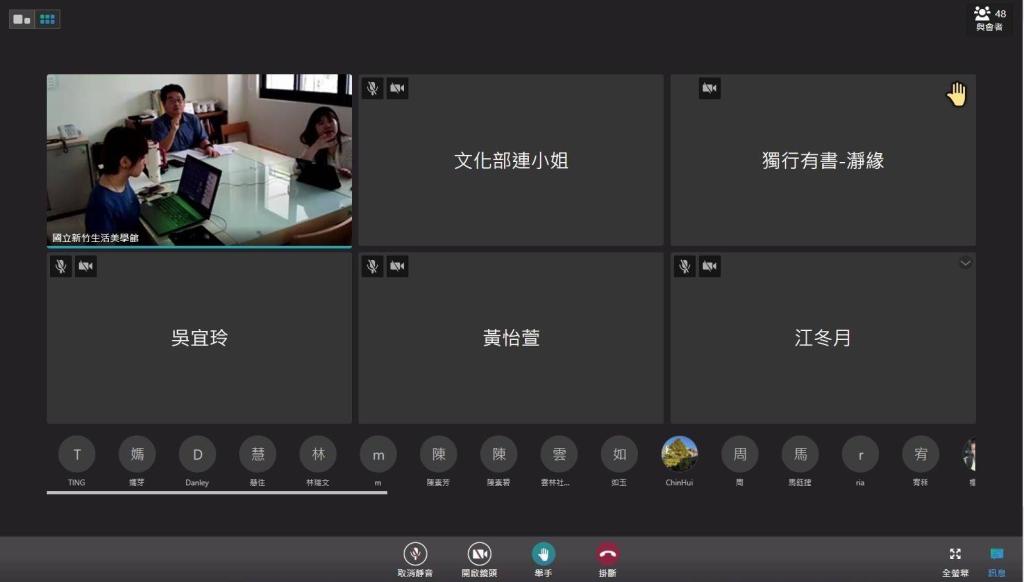Unmute microphone with 取消靜音 button
This screenshot has height=582, width=1024.
415,554
